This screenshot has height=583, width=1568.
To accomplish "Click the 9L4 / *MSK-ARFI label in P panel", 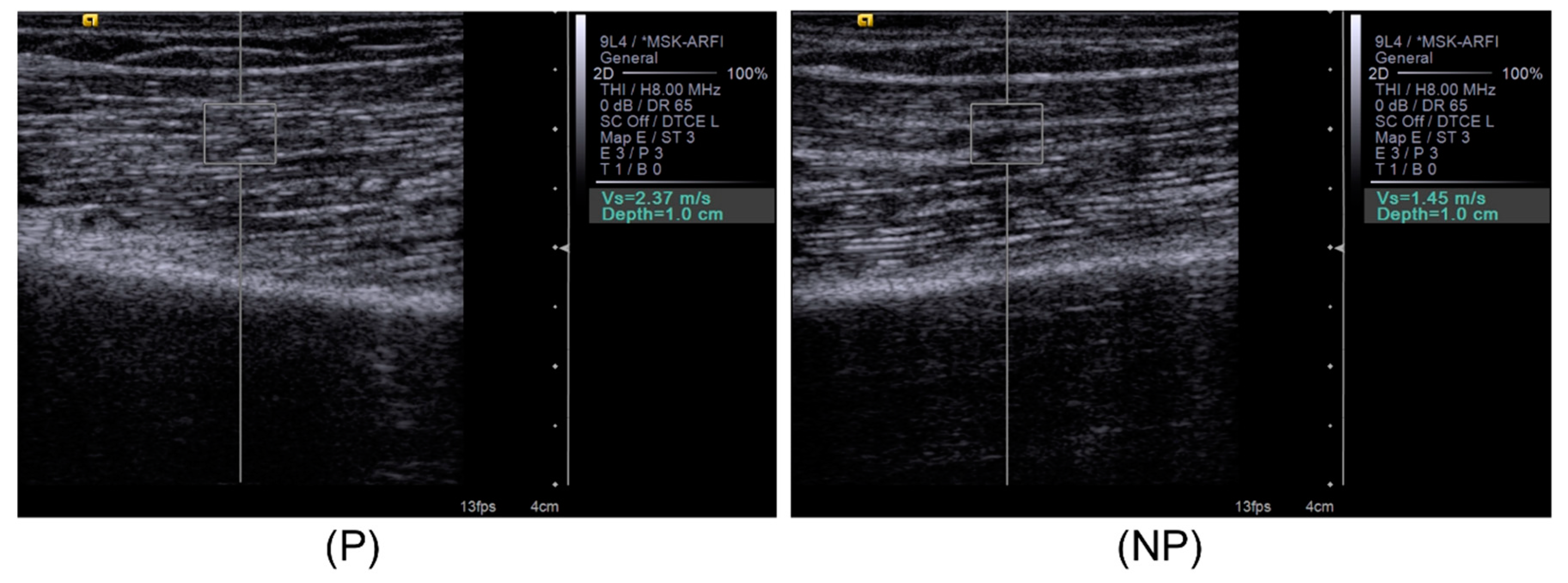I will pyautogui.click(x=661, y=42).
